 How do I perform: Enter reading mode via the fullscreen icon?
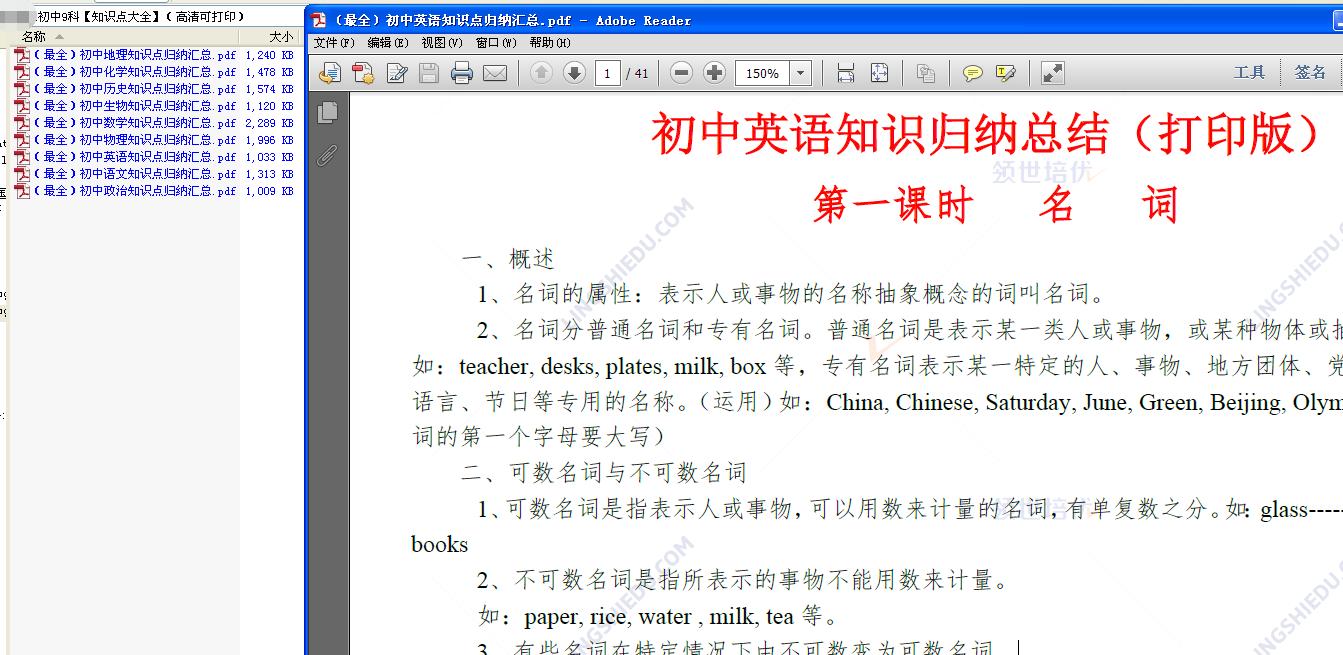tap(1050, 72)
